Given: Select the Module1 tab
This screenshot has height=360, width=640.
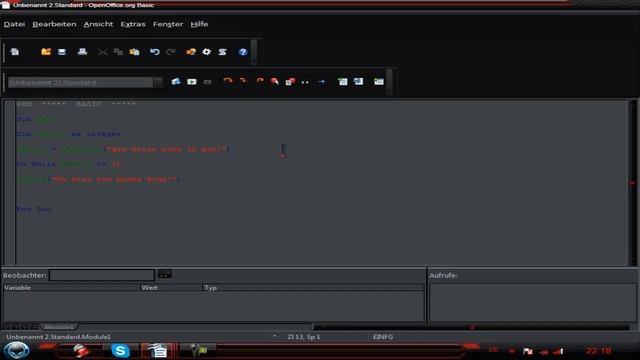Looking at the screenshot, I should pyautogui.click(x=58, y=327).
